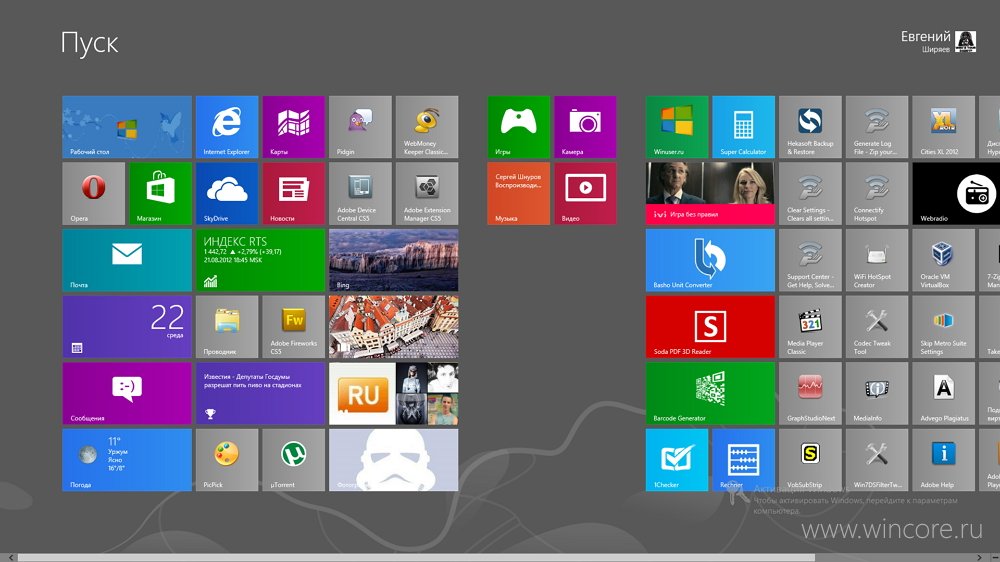
Task: Open the Известия sports news tile
Action: pyautogui.click(x=260, y=394)
